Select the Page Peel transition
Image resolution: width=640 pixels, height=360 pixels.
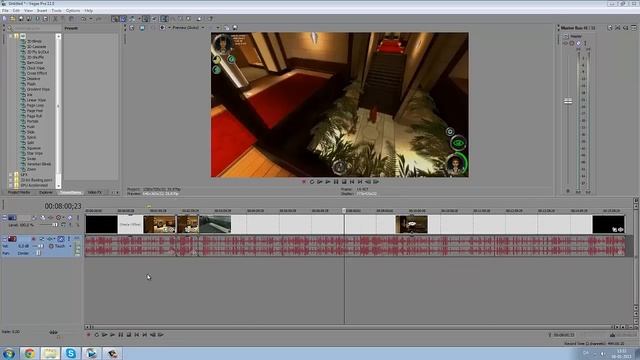click(35, 111)
